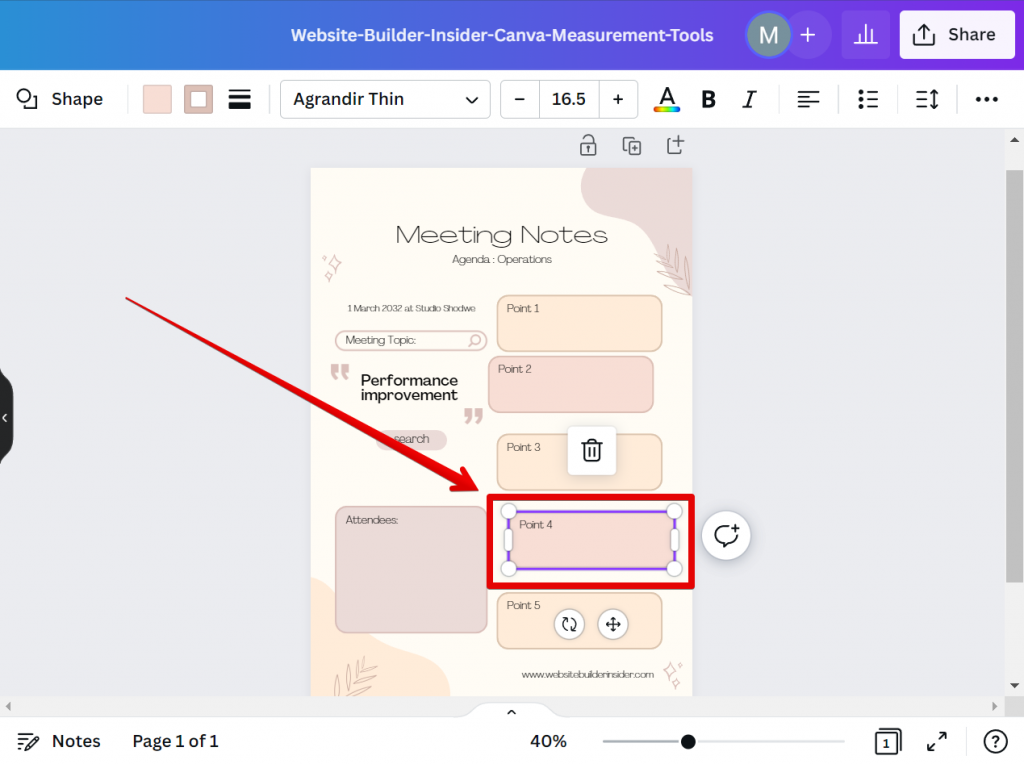Viewport: 1024px width, 764px height.
Task: Open the Agrandir Thin font dropdown
Action: coord(384,98)
